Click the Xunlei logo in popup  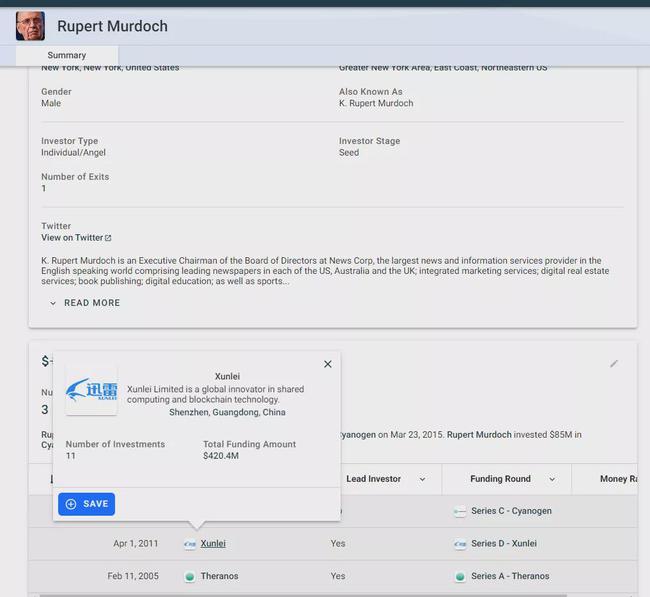tap(91, 390)
